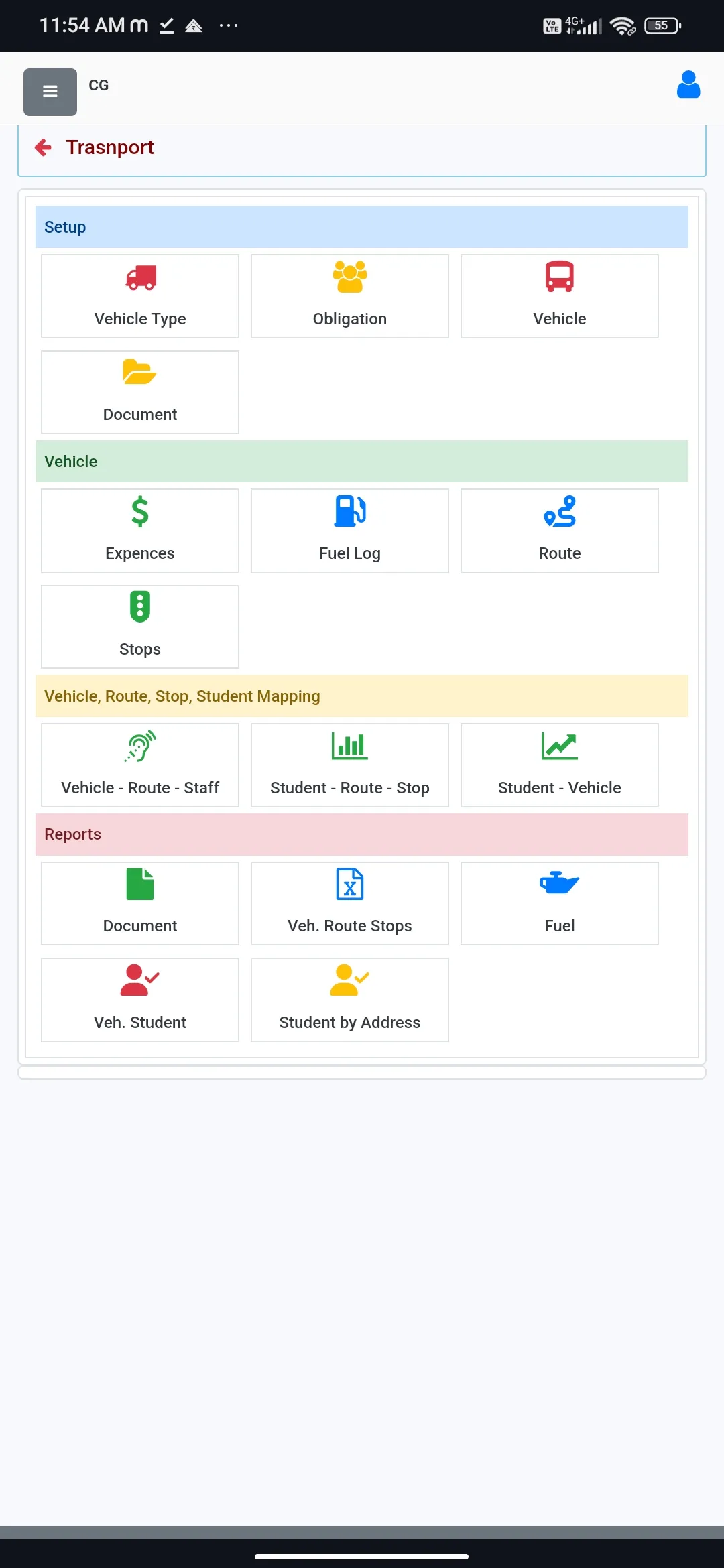This screenshot has height=1568, width=724.
Task: Click the Stops label
Action: (x=140, y=649)
